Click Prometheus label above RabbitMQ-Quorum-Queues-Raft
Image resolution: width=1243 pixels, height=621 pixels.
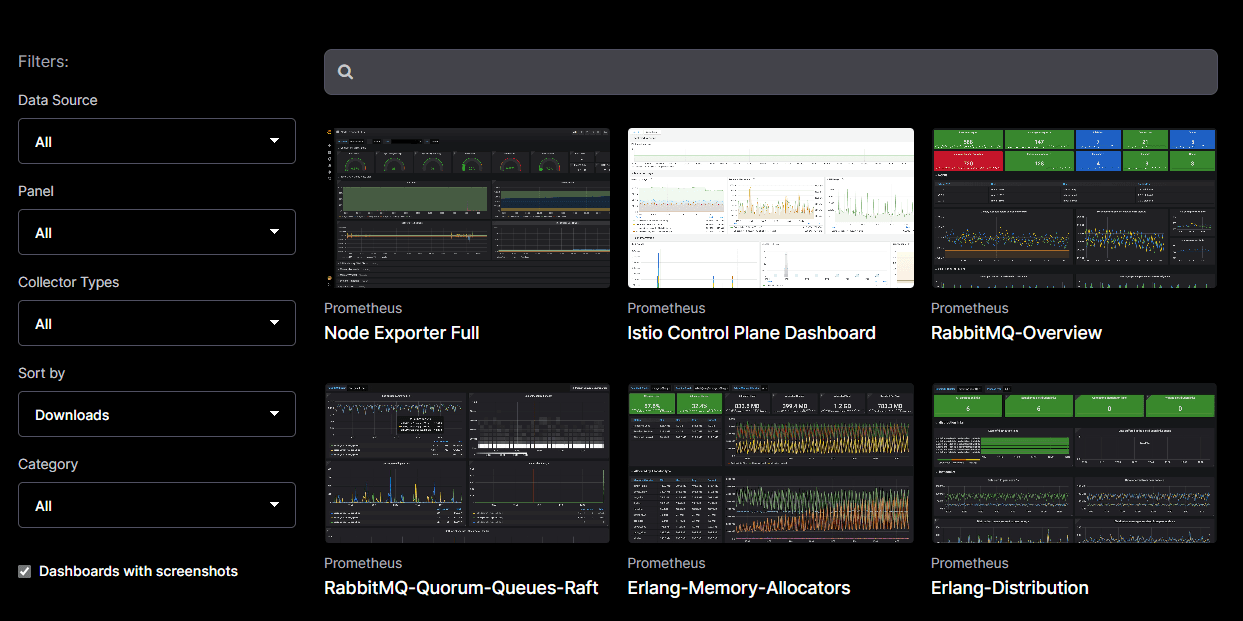coord(363,563)
